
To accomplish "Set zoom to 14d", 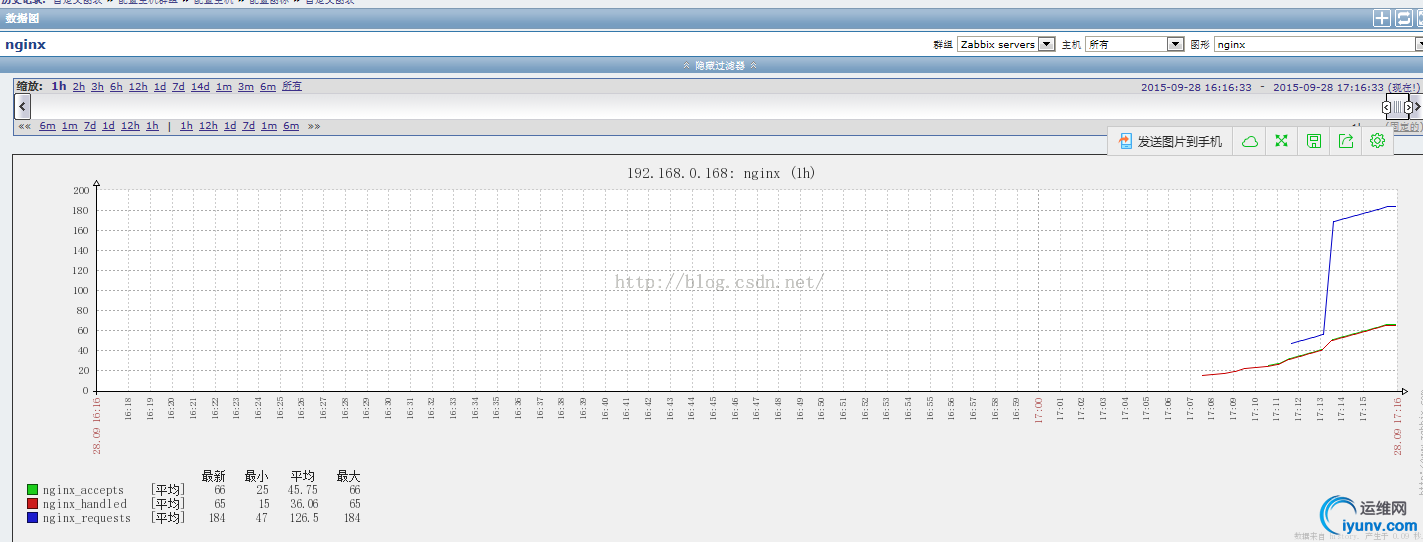I will (200, 86).
